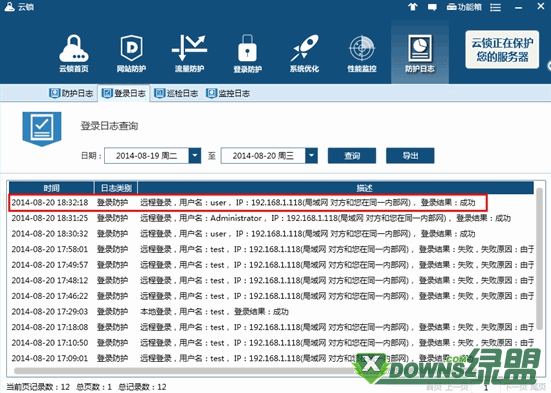Screen dimensions: 551x393
Task: Select the 本地登录 row at 17:29:03
Action: 271,311
